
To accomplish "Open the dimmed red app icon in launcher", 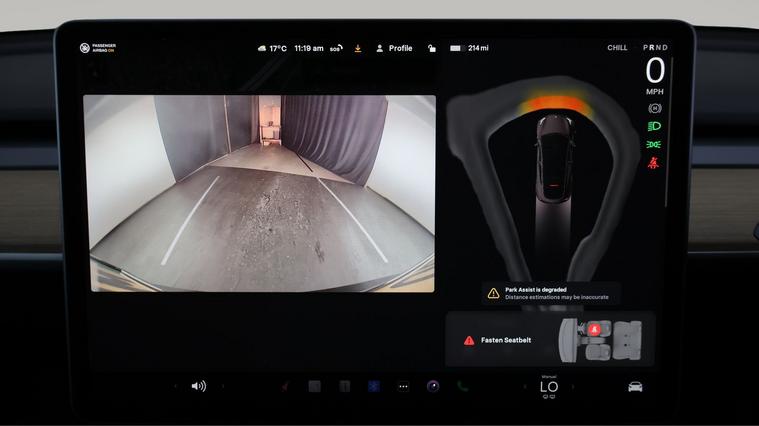I will tap(285, 386).
